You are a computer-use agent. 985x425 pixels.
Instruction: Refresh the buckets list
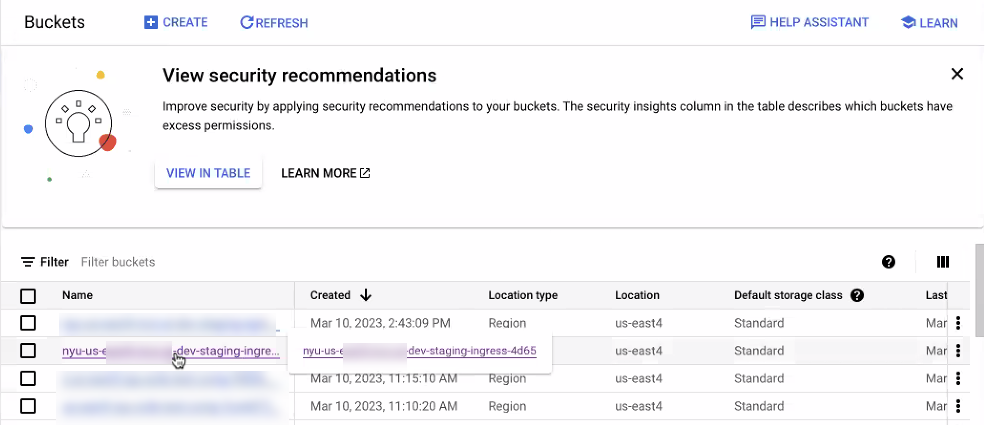tap(274, 23)
